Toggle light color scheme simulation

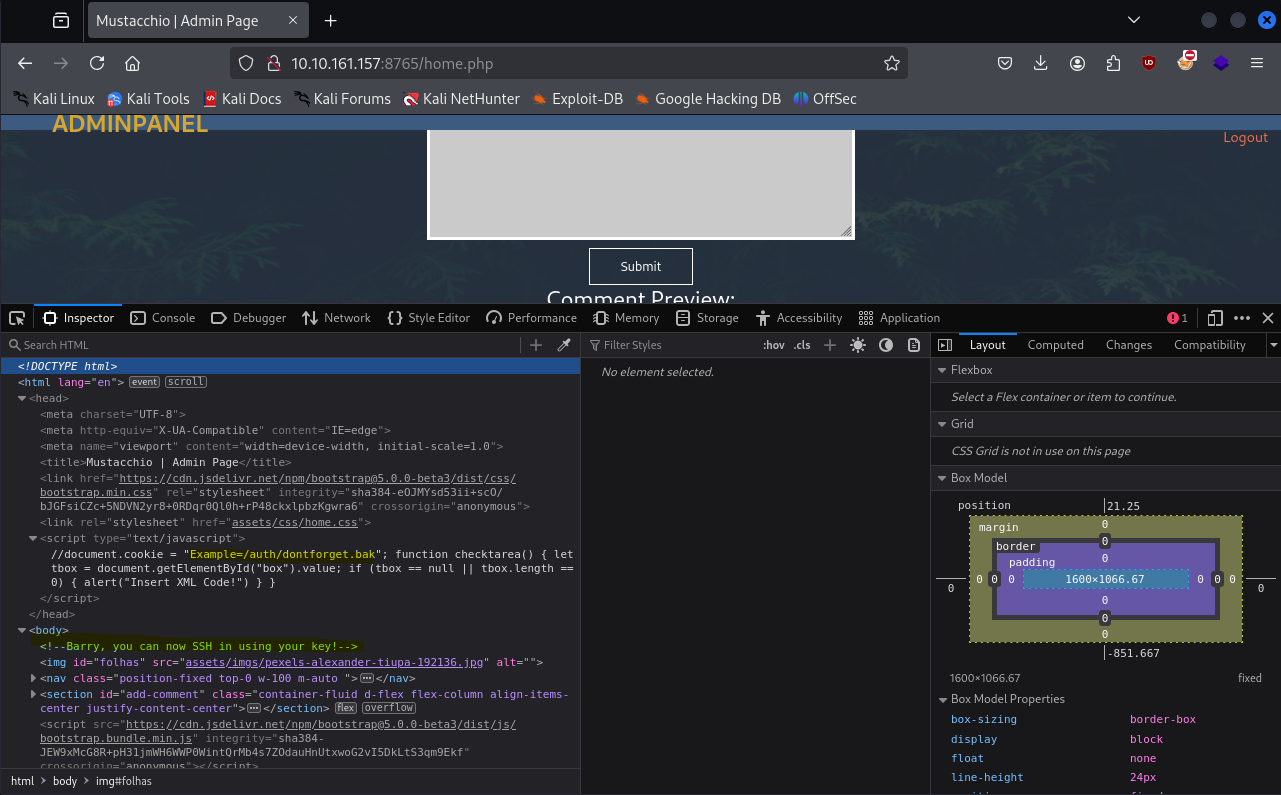(x=858, y=345)
